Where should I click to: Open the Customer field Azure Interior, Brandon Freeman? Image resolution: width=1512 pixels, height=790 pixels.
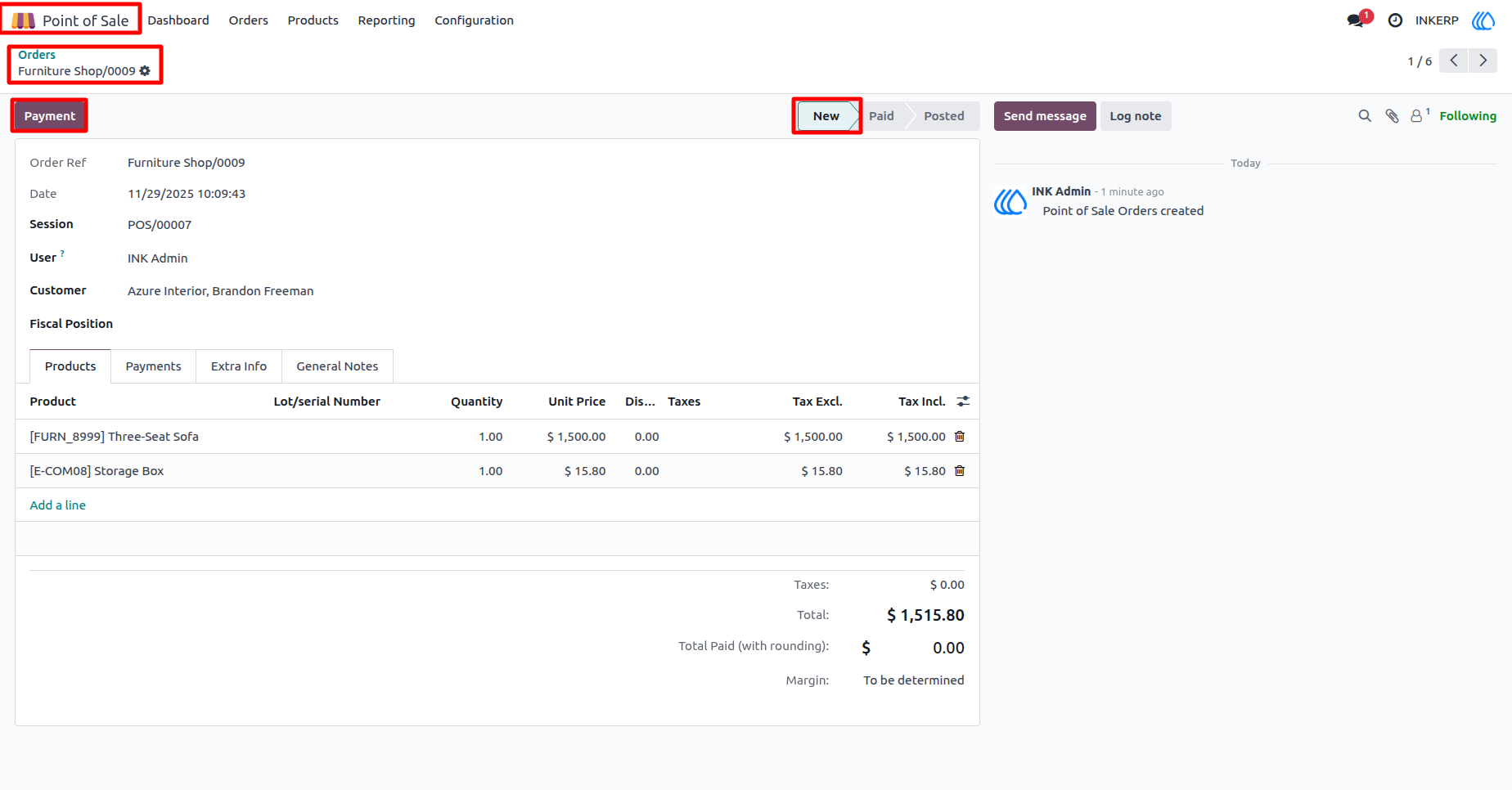(x=220, y=291)
